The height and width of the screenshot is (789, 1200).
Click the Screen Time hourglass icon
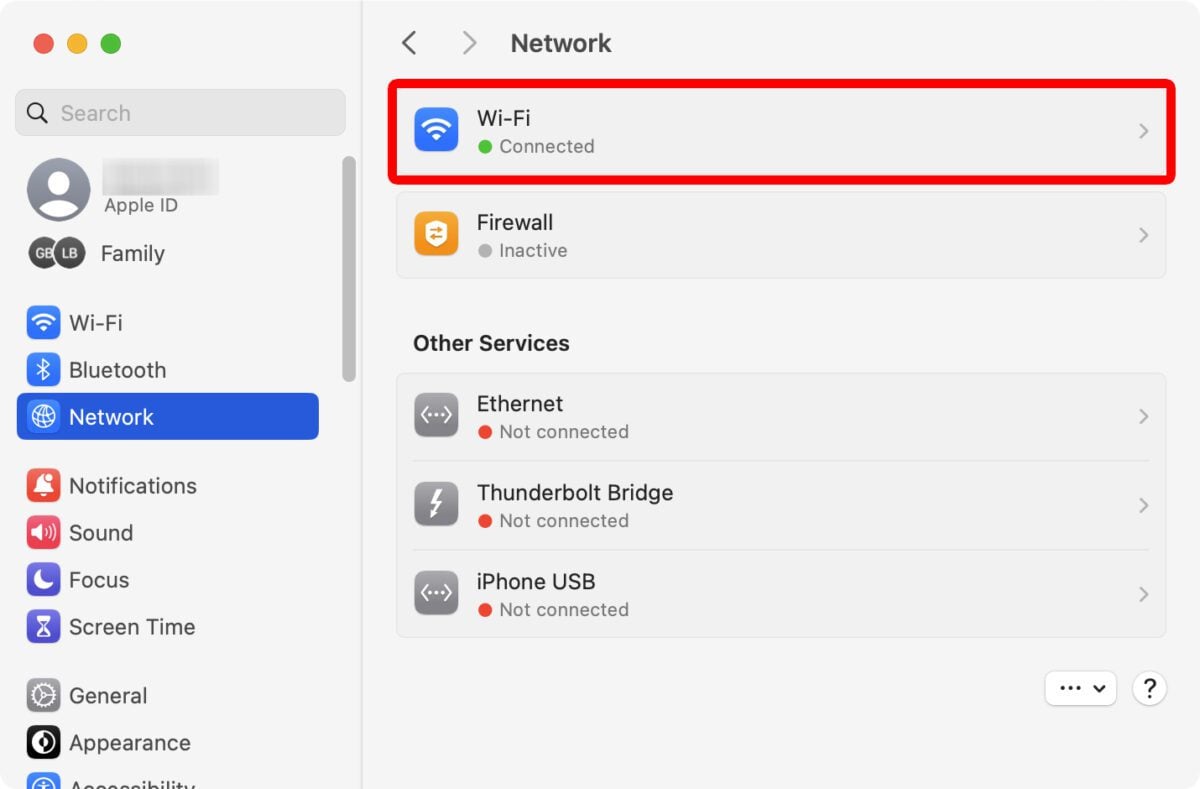[x=43, y=627]
